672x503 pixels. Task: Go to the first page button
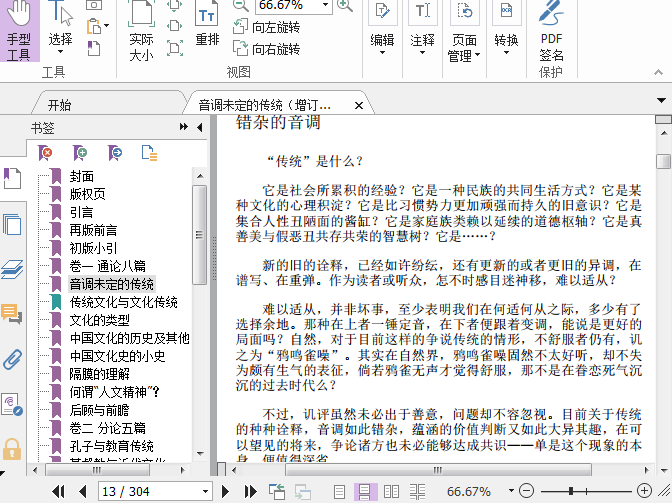tap(58, 491)
